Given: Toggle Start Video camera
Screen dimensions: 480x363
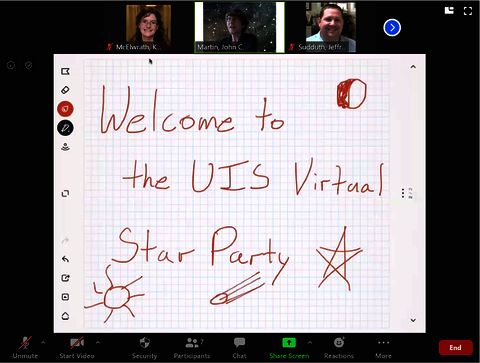Looking at the screenshot, I should tap(77, 348).
